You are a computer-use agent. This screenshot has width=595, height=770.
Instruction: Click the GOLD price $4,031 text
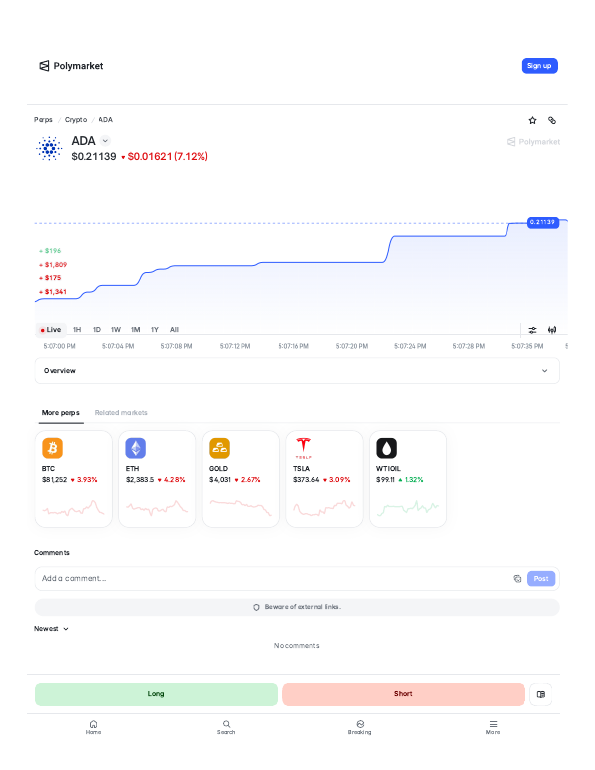tap(220, 480)
